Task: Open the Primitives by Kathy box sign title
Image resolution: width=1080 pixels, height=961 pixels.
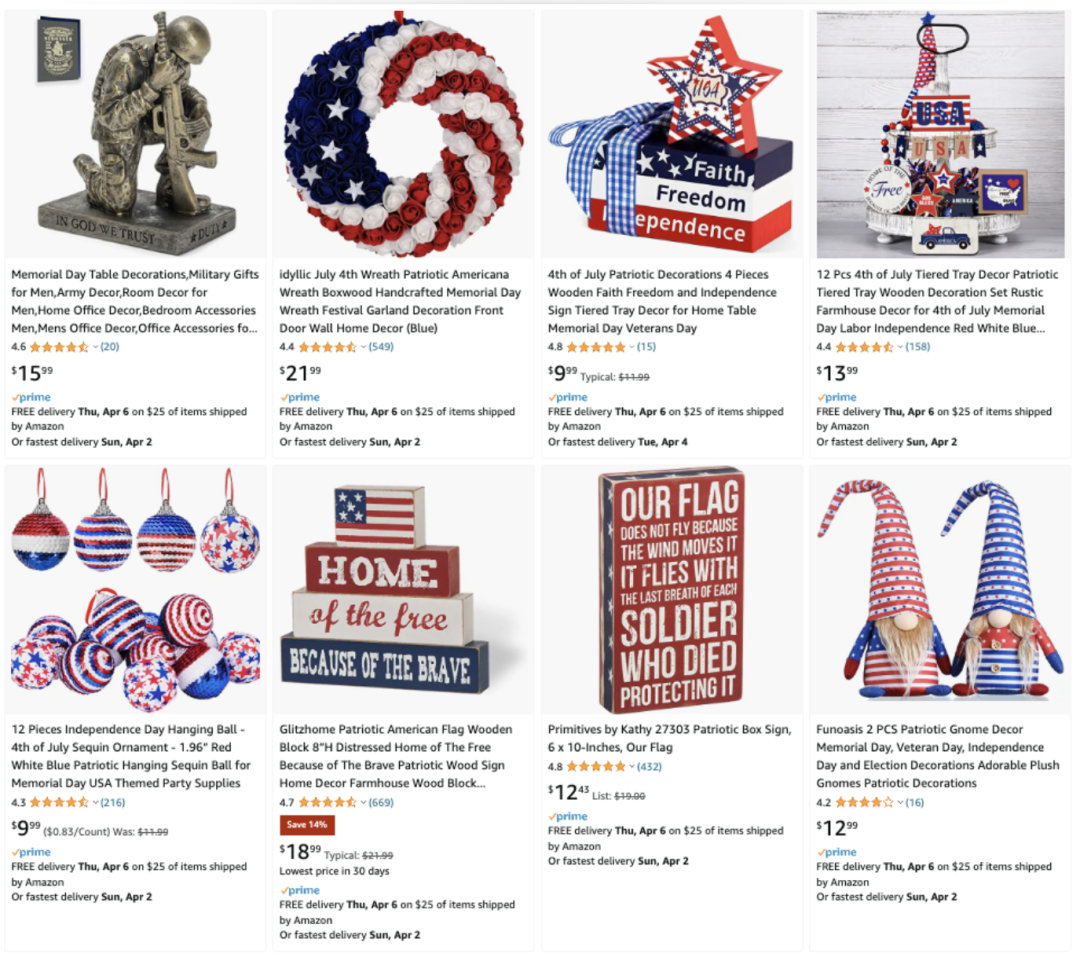Action: [x=669, y=738]
